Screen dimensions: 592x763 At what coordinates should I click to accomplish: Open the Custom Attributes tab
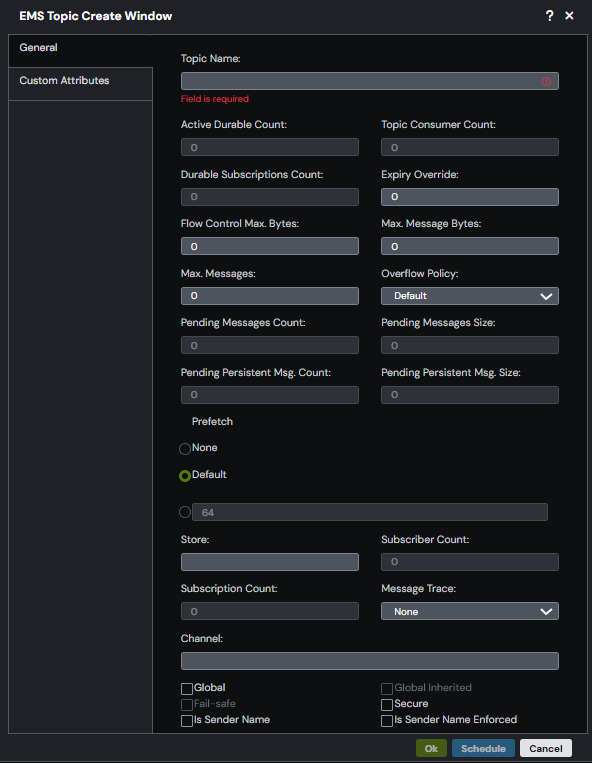[x=80, y=84]
